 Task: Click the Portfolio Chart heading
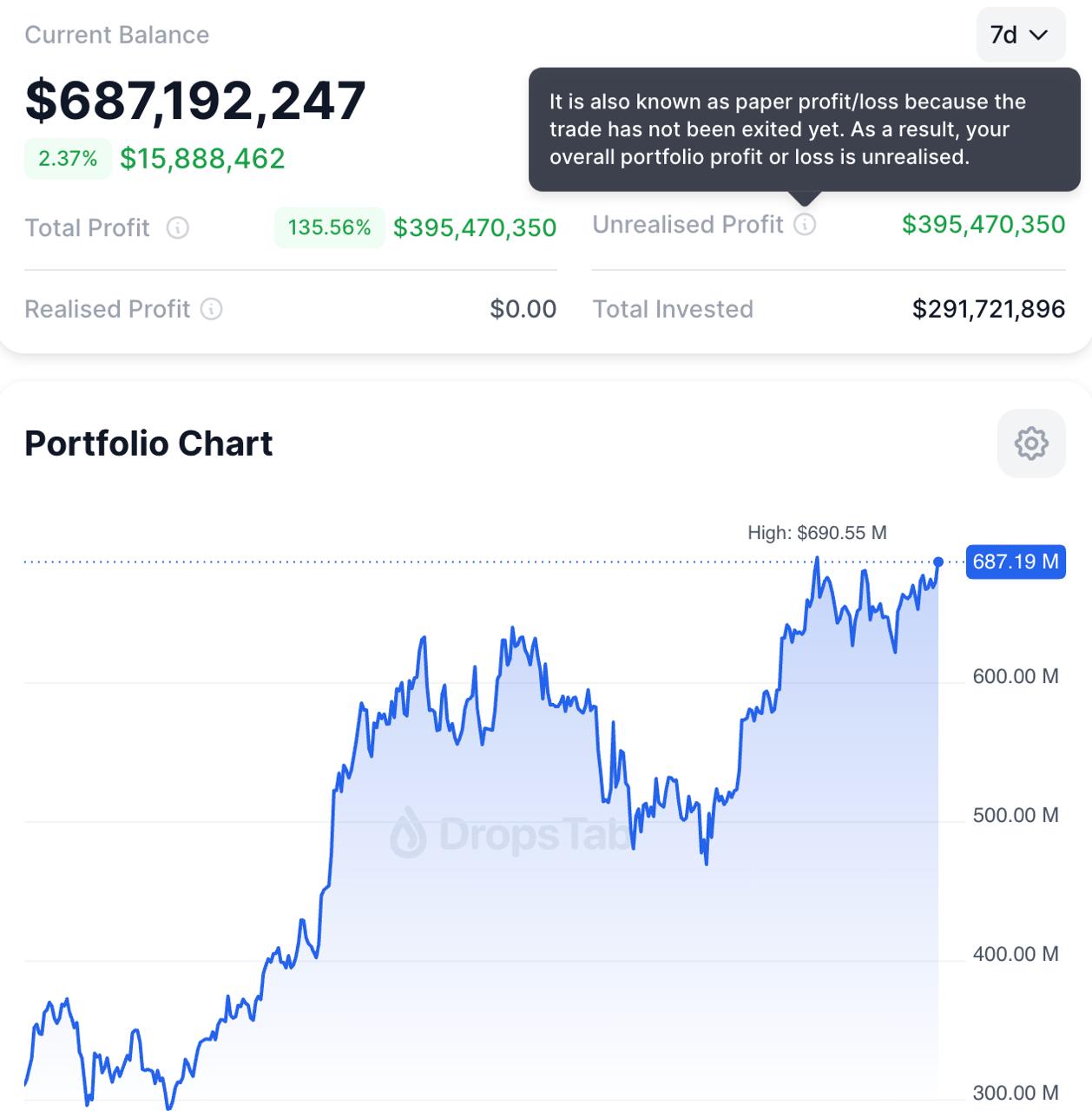148,444
